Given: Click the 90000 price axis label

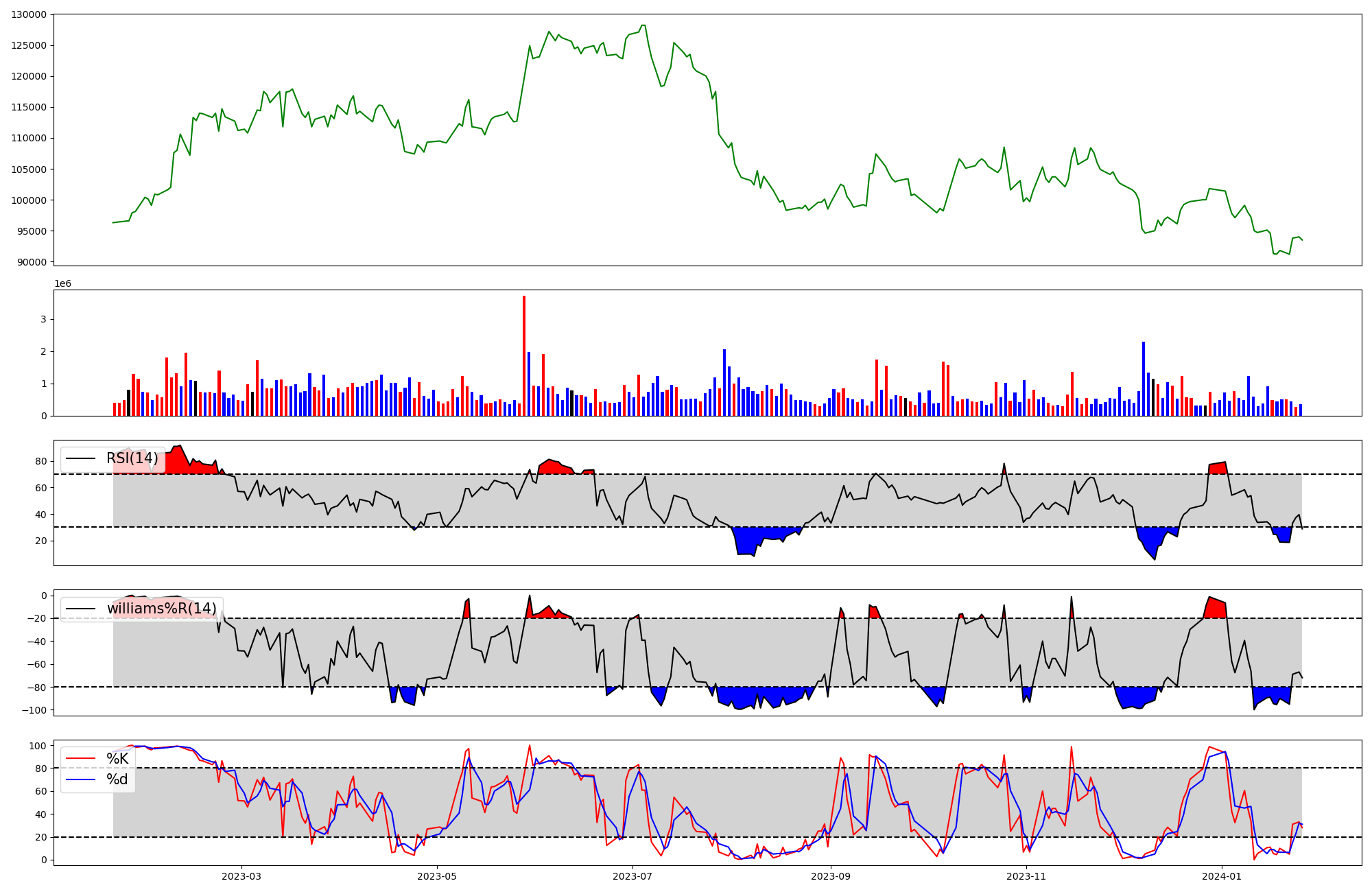Looking at the screenshot, I should pyautogui.click(x=32, y=262).
